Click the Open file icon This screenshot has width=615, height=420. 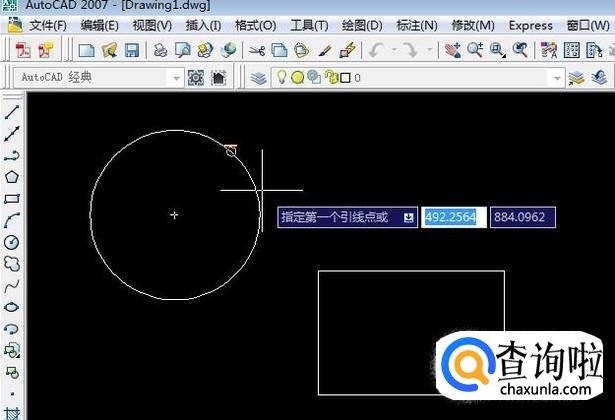[109, 50]
